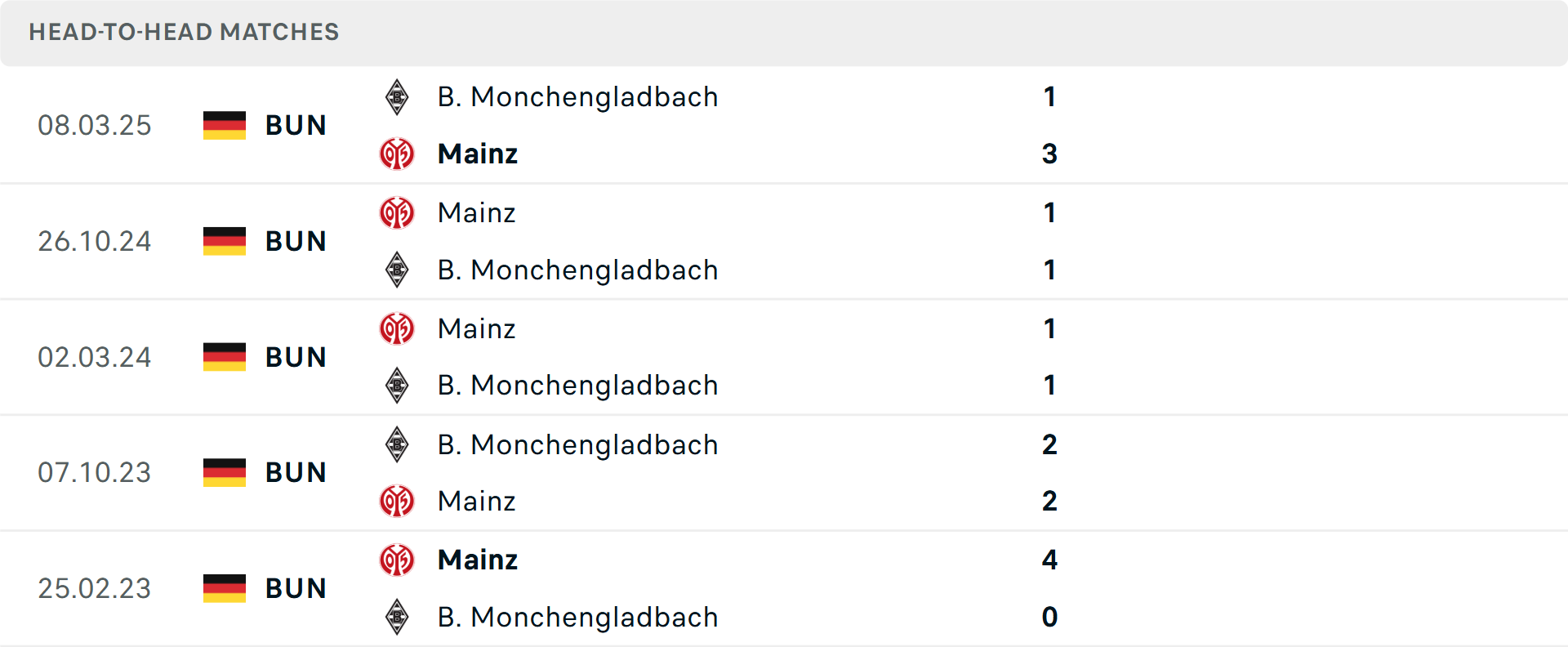This screenshot has height=647, width=1568.
Task: Click Mönchengladbach crest in 08.03.25 match
Action: (397, 97)
